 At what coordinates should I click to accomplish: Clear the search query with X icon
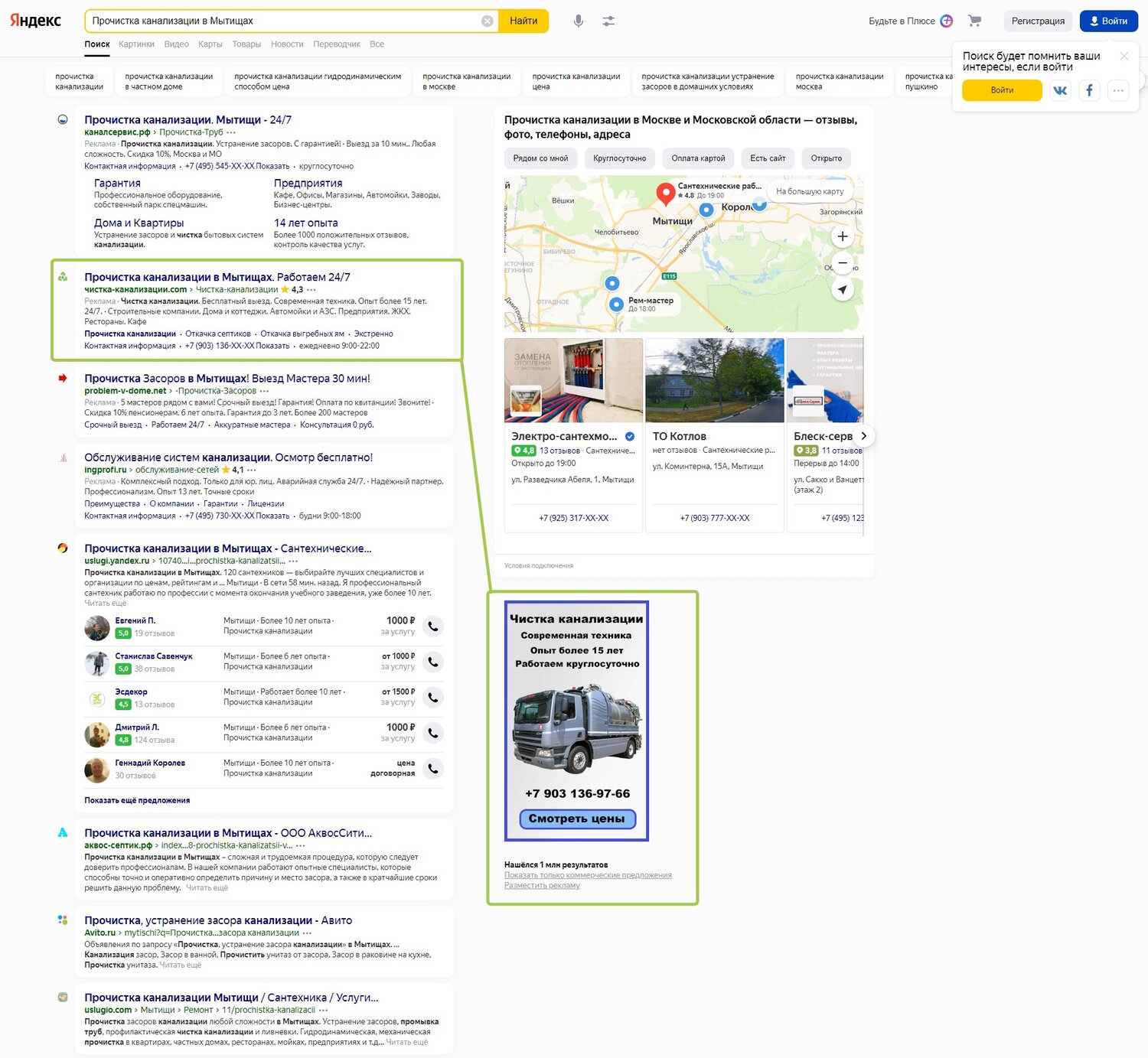pyautogui.click(x=488, y=21)
